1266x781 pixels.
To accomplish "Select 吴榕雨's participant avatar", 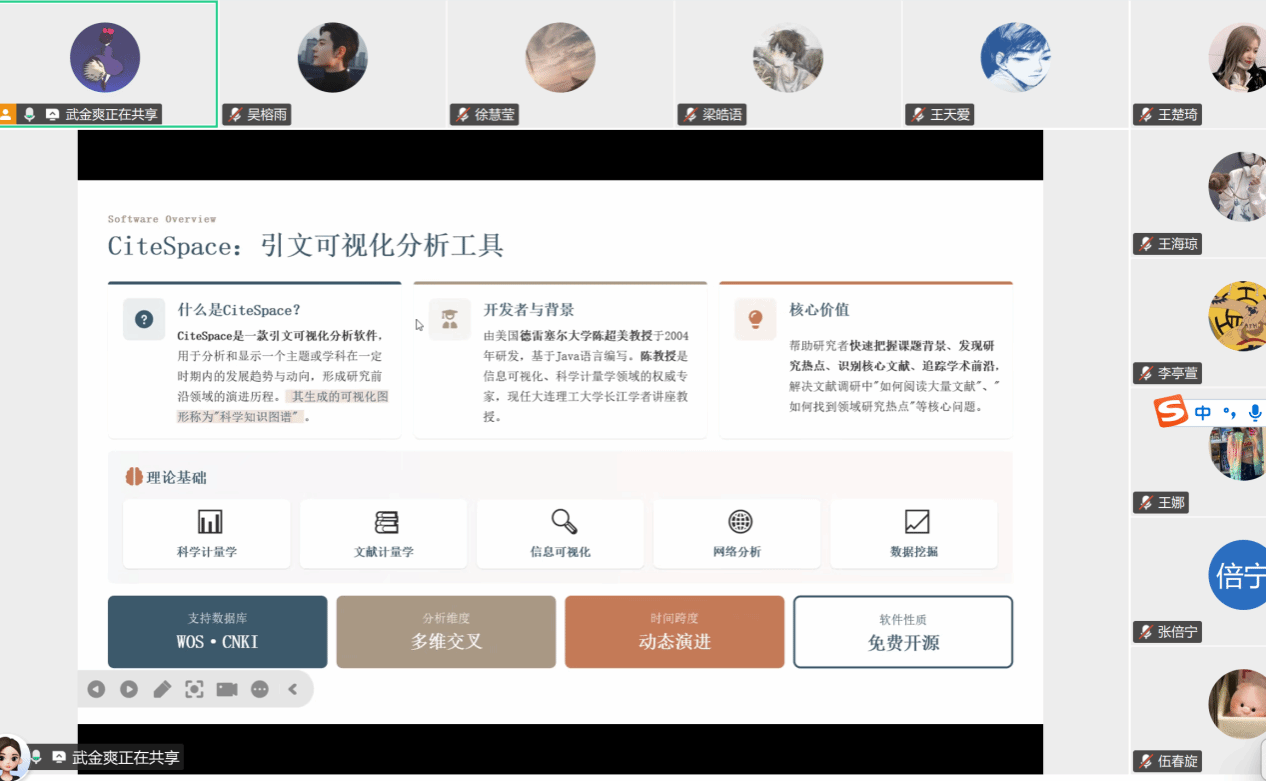I will click(332, 58).
